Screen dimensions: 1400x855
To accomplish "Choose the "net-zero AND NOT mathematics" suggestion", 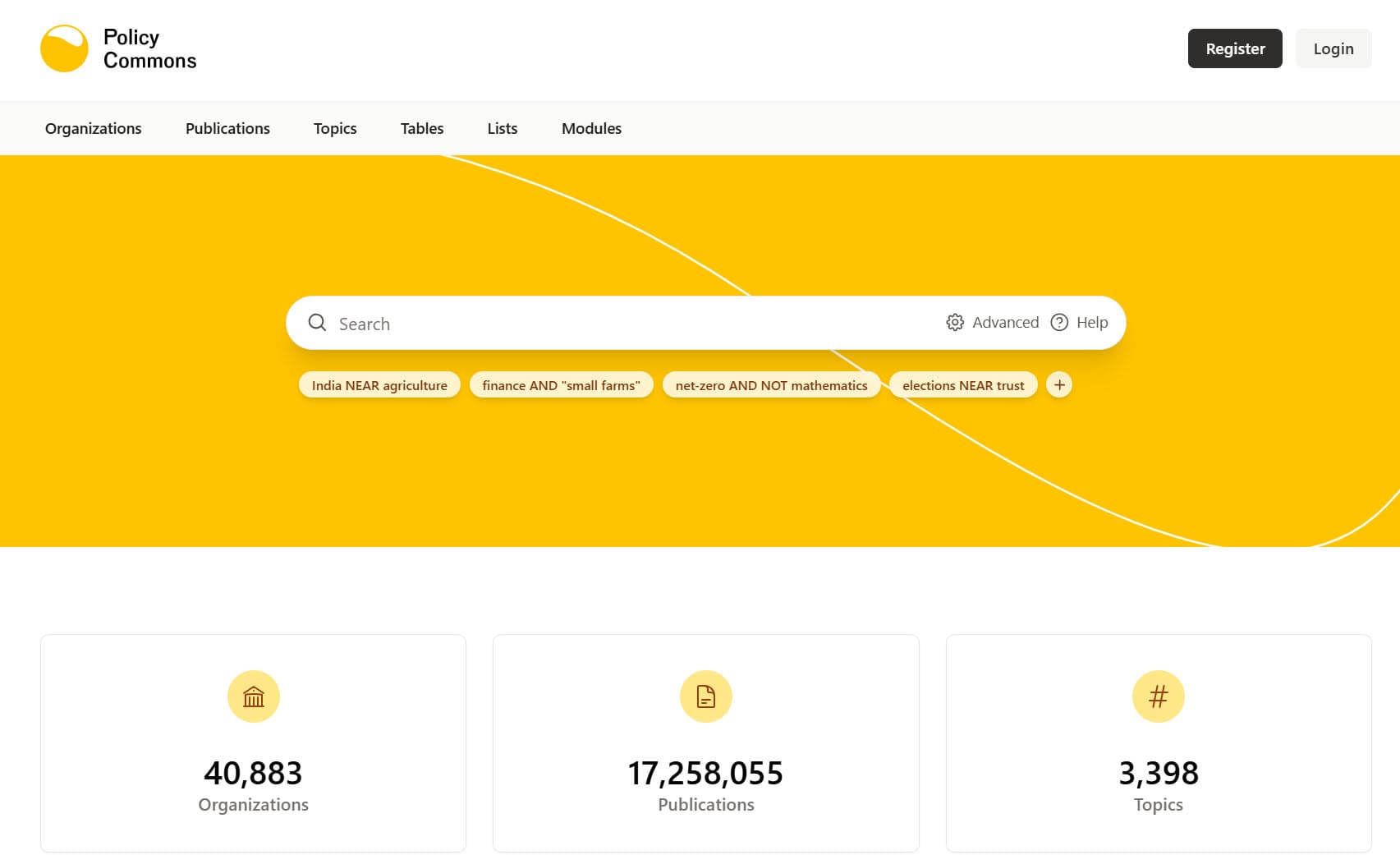I will click(771, 385).
